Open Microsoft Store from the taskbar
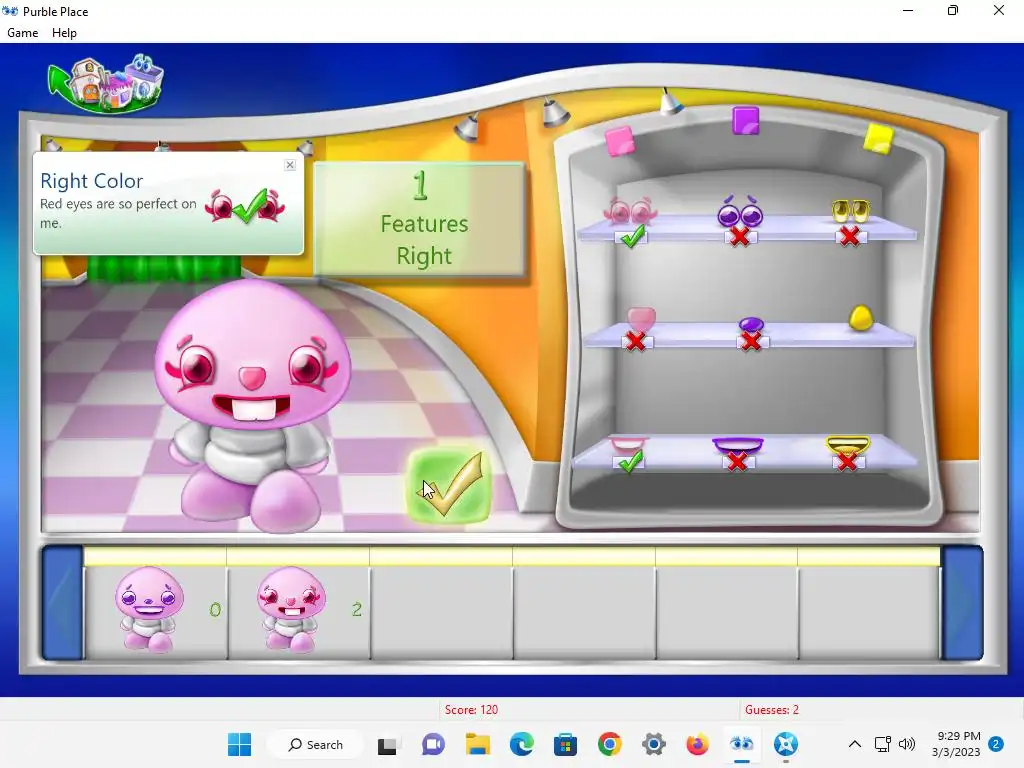This screenshot has height=768, width=1024. point(566,744)
